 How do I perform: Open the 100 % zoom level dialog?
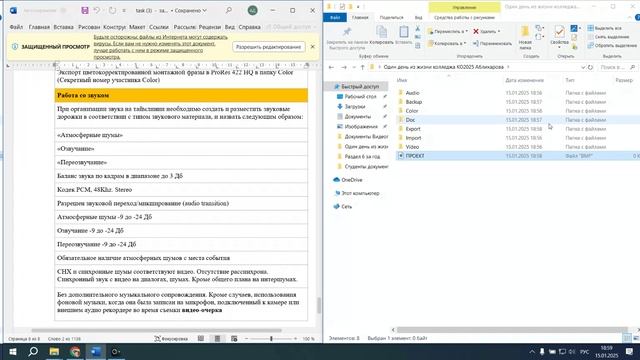(x=309, y=339)
